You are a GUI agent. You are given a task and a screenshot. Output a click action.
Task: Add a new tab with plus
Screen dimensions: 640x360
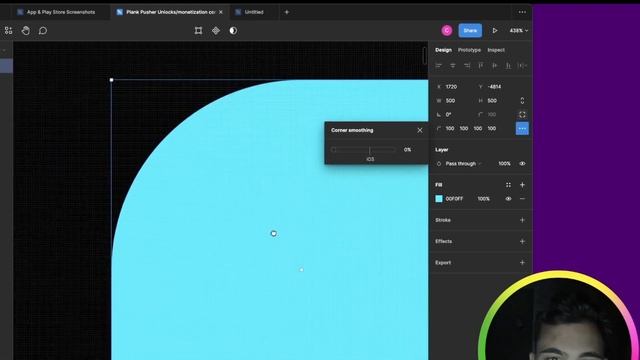tap(287, 12)
